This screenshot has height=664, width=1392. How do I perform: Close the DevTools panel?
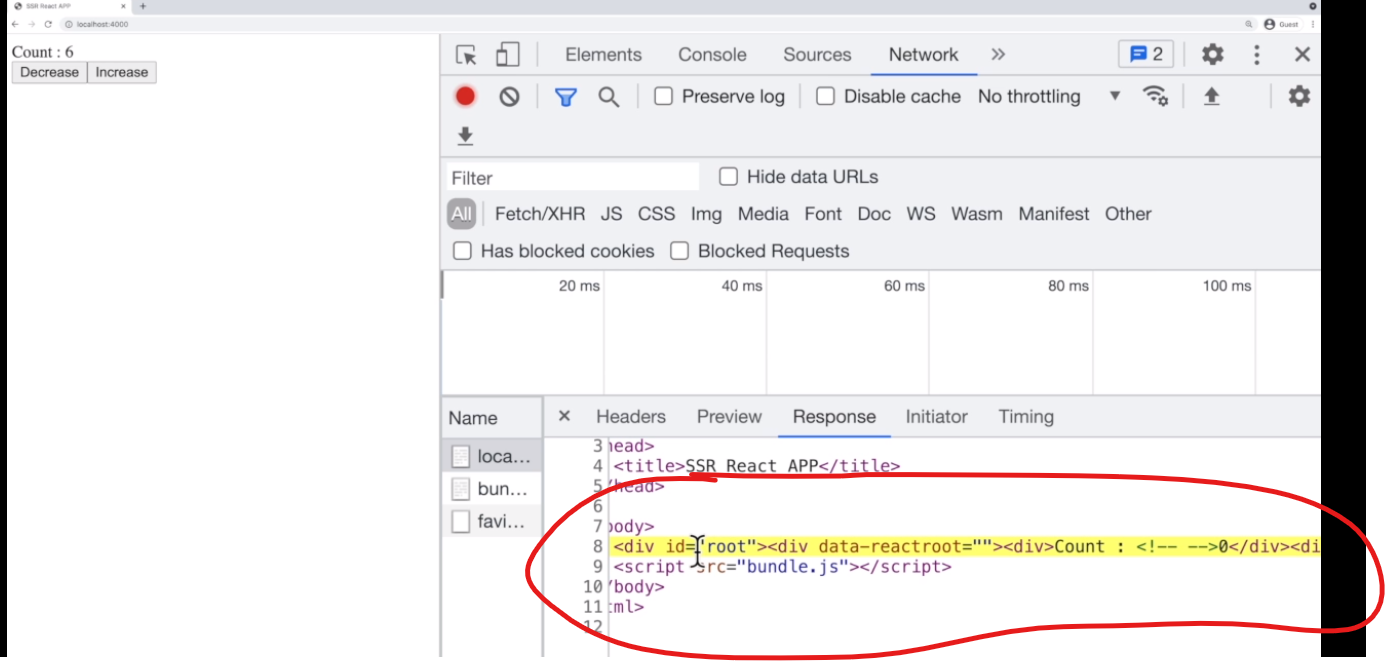1302,55
